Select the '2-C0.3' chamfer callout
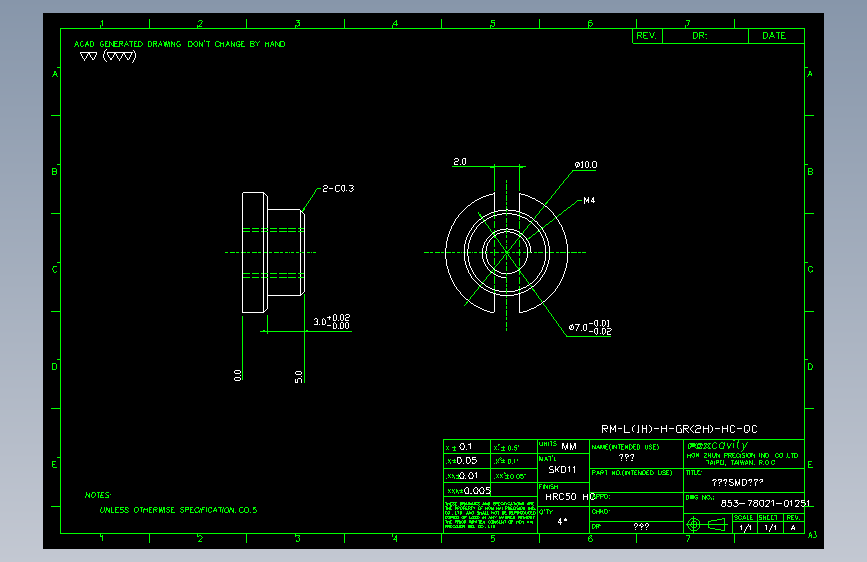This screenshot has height=562, width=867. pos(338,189)
